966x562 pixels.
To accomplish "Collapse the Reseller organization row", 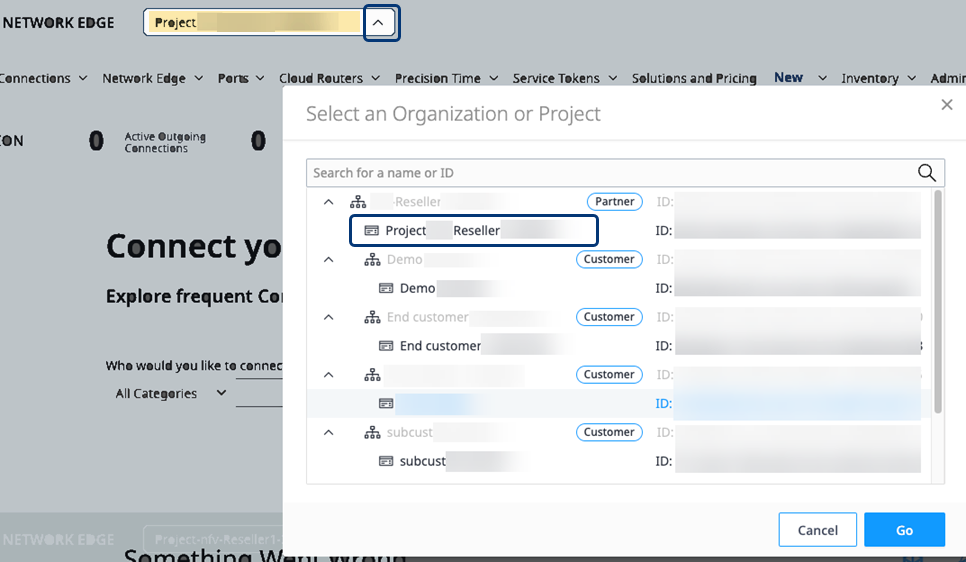I will click(328, 202).
